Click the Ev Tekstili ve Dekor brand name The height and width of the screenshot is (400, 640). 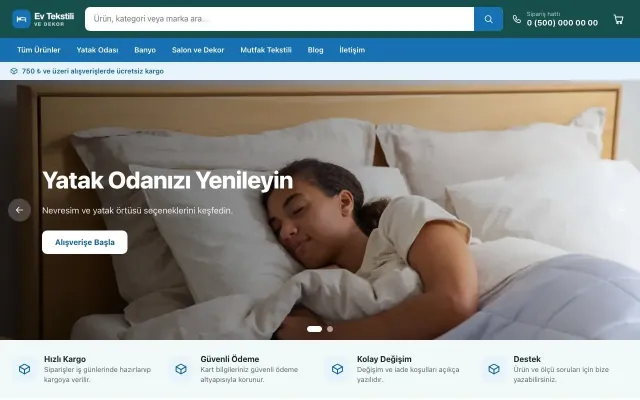point(54,19)
